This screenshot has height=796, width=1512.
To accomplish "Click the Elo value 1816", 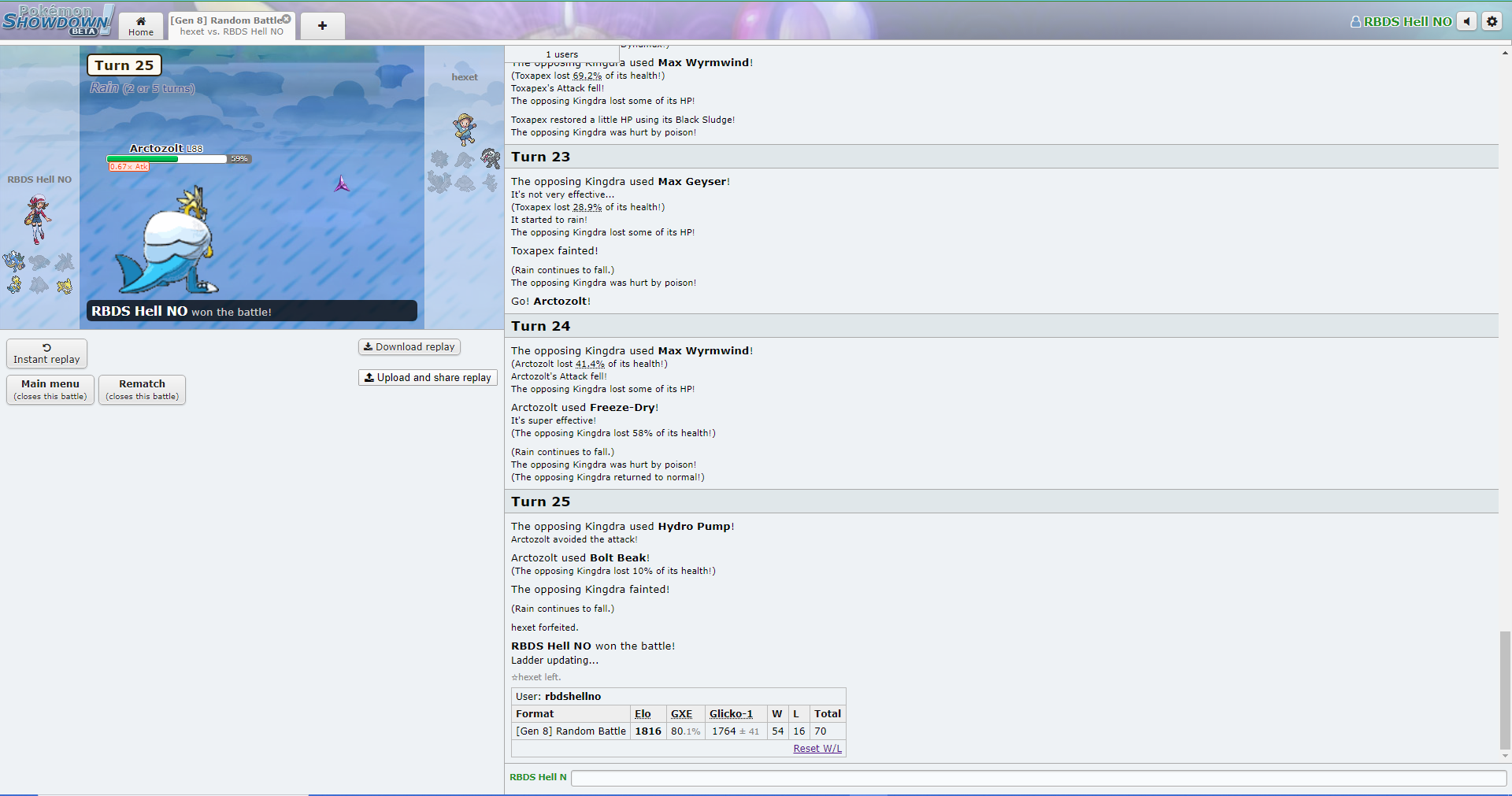I will click(x=648, y=731).
